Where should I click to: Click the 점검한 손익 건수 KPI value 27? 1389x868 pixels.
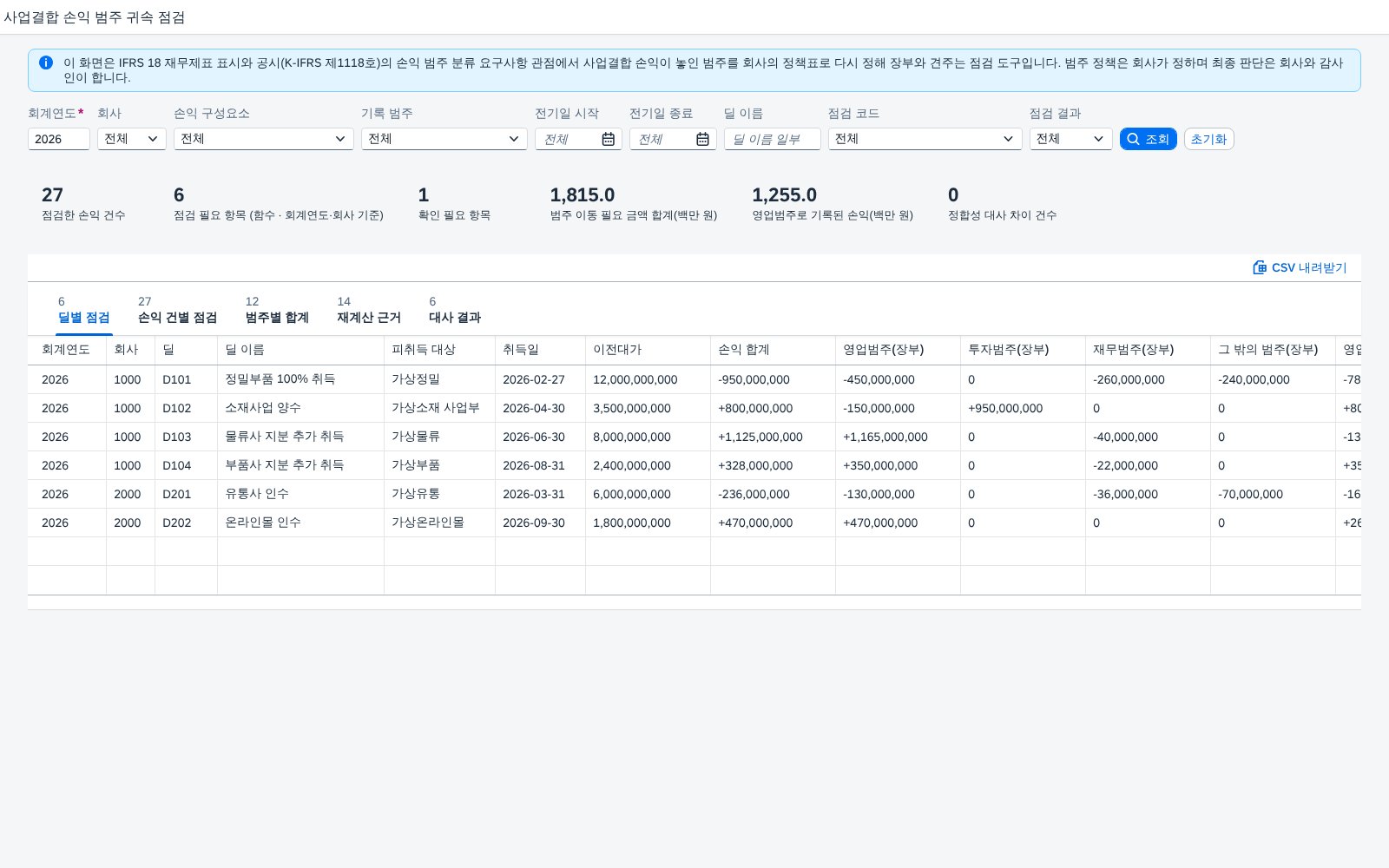52,195
